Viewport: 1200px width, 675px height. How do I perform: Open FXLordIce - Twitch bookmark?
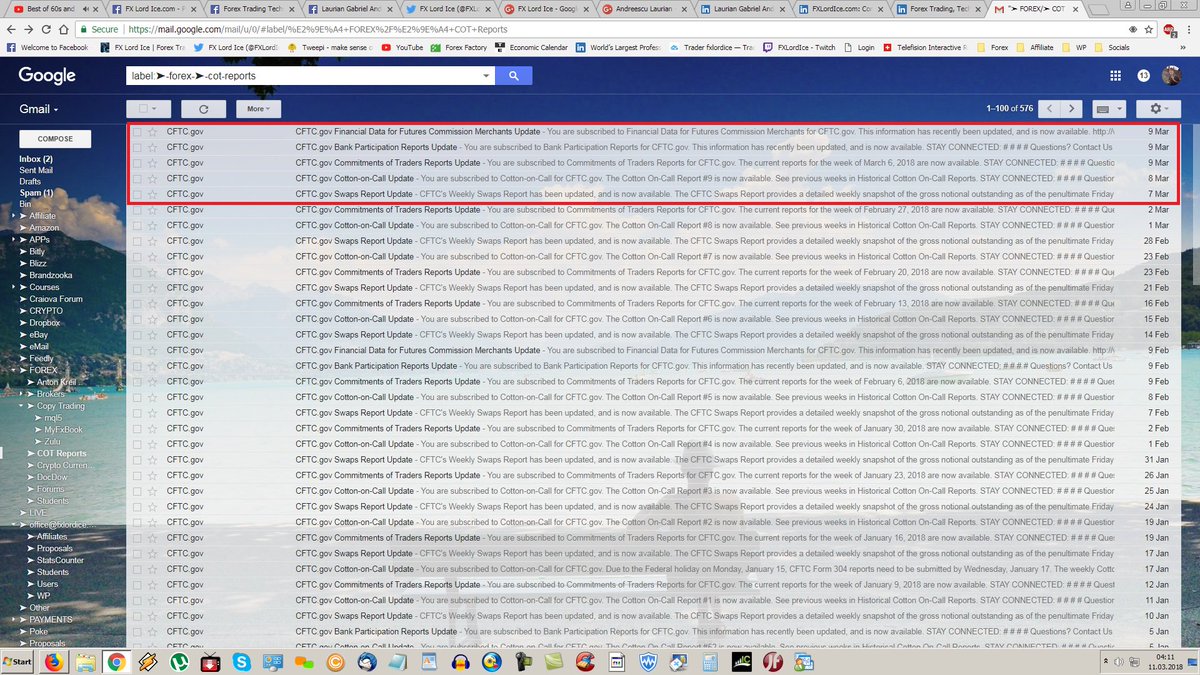797,47
